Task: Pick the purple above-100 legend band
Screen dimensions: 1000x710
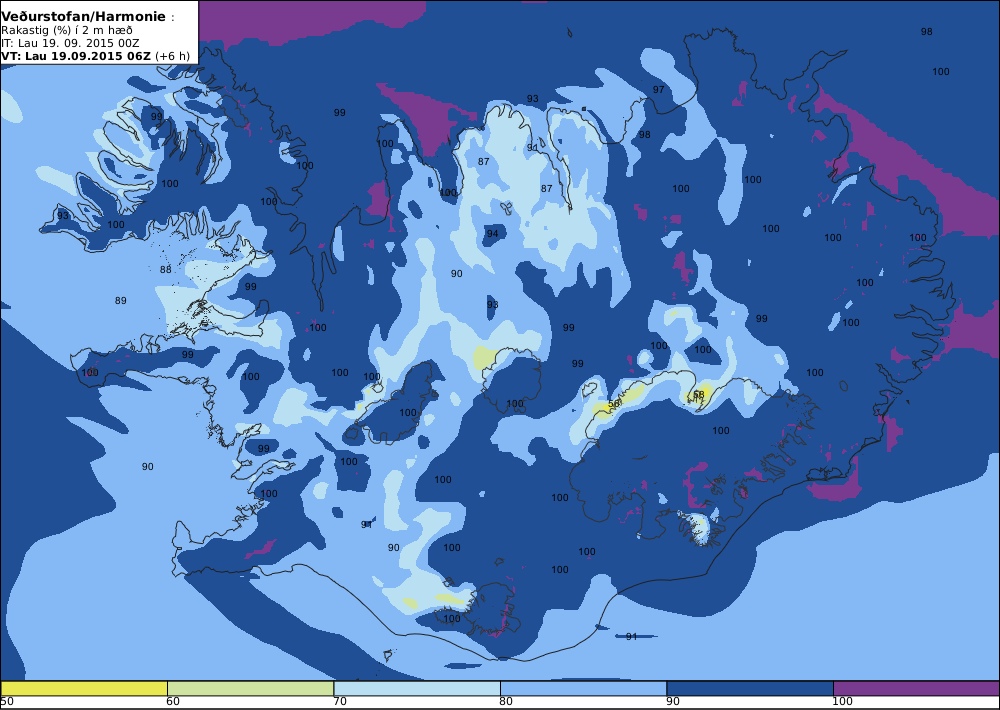Action: [x=916, y=688]
